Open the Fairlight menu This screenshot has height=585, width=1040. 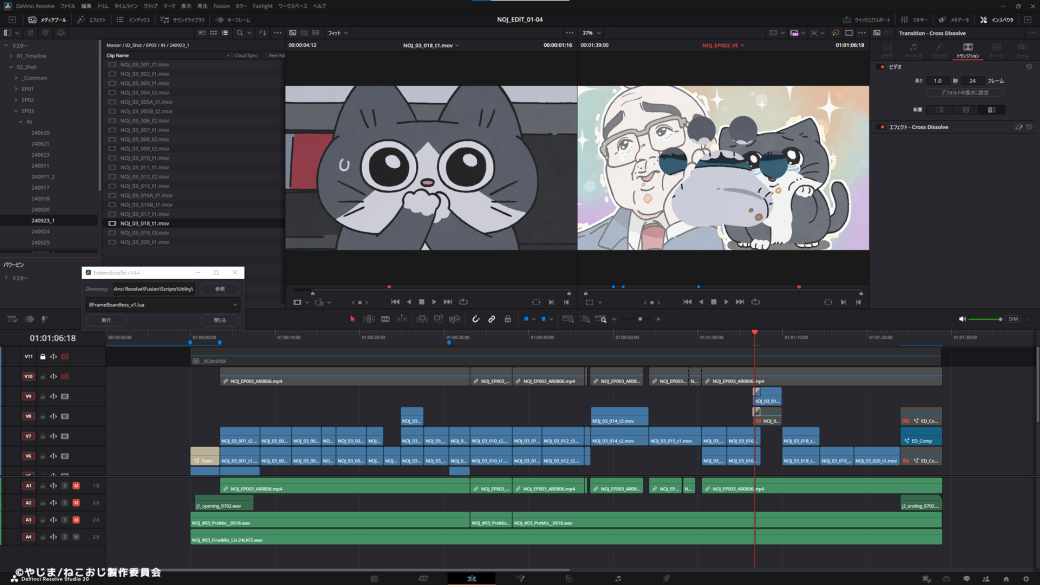pyautogui.click(x=263, y=6)
